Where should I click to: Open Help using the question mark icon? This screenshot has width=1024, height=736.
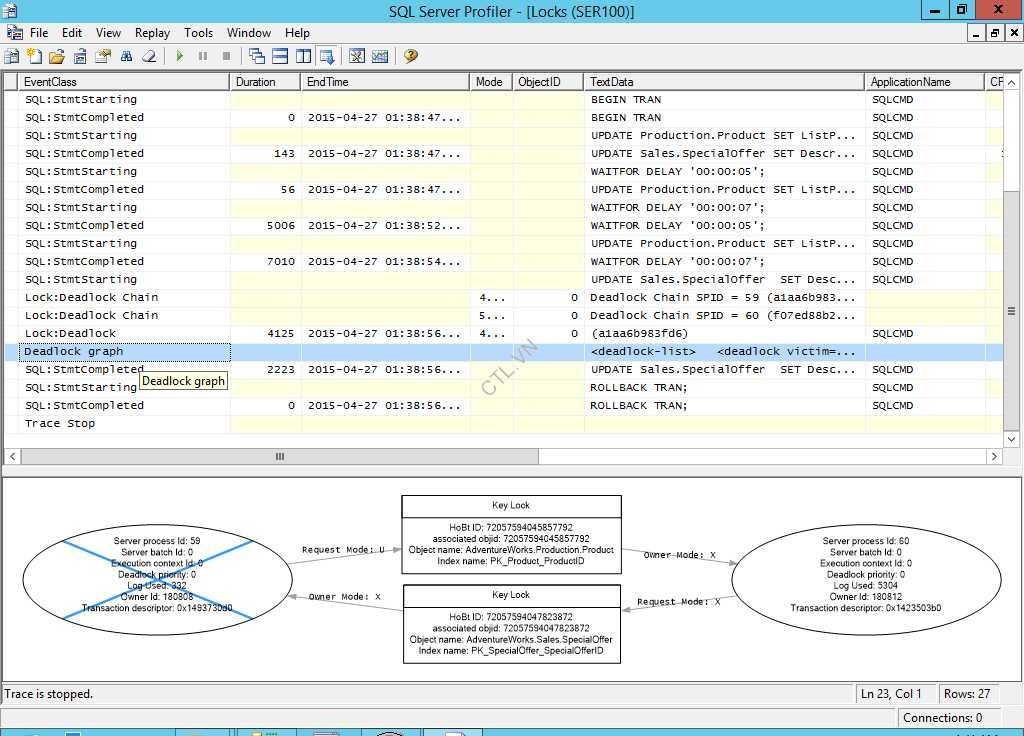click(411, 56)
